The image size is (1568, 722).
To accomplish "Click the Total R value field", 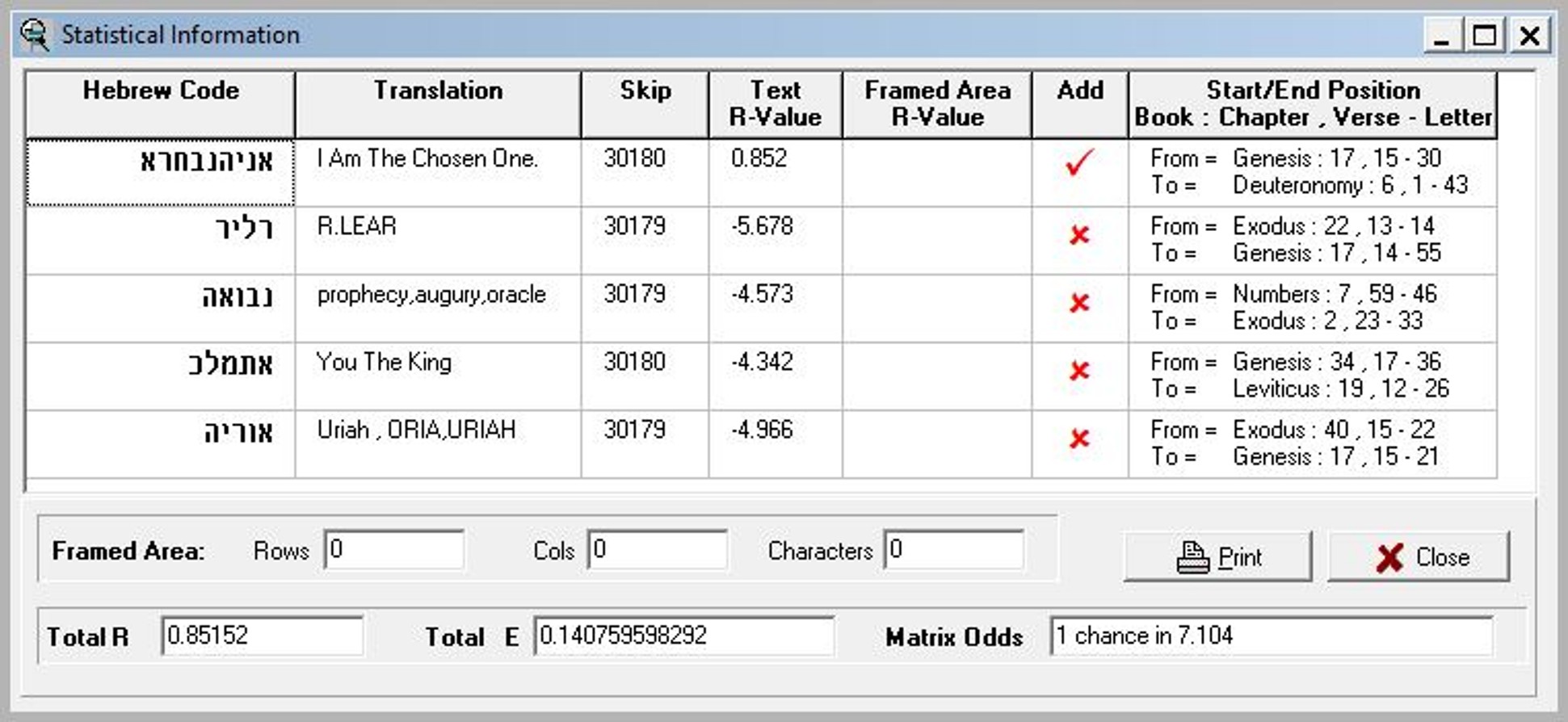I will [262, 636].
